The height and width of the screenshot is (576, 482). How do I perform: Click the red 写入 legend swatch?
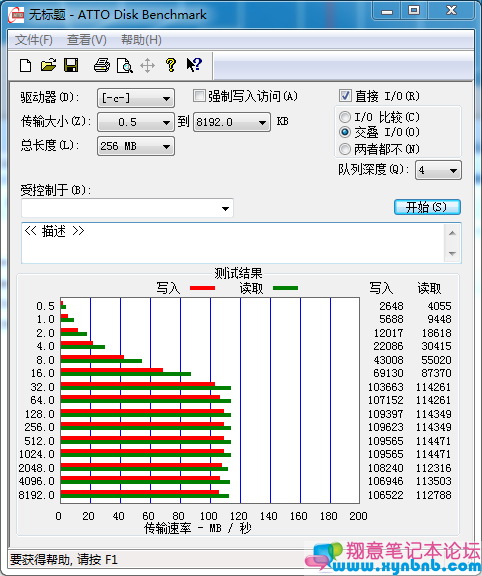tap(202, 288)
